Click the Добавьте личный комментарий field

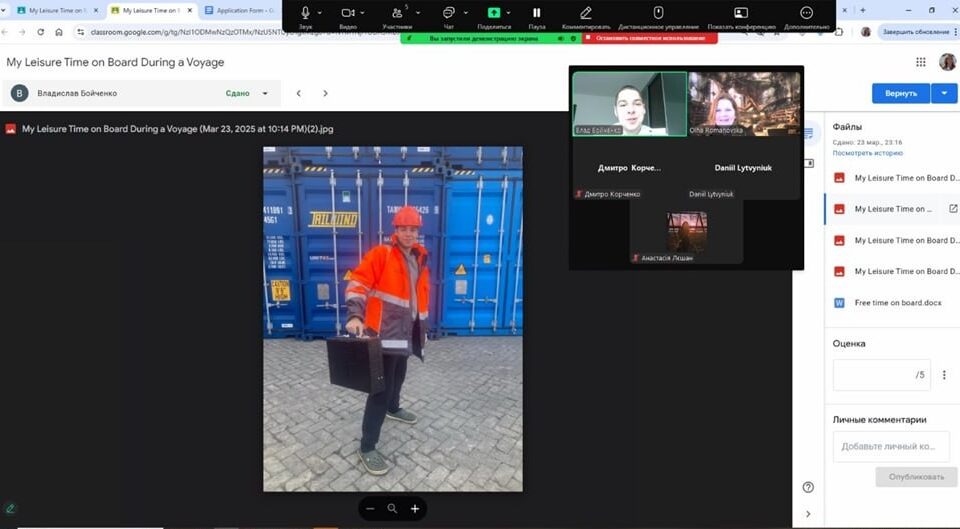(x=890, y=446)
